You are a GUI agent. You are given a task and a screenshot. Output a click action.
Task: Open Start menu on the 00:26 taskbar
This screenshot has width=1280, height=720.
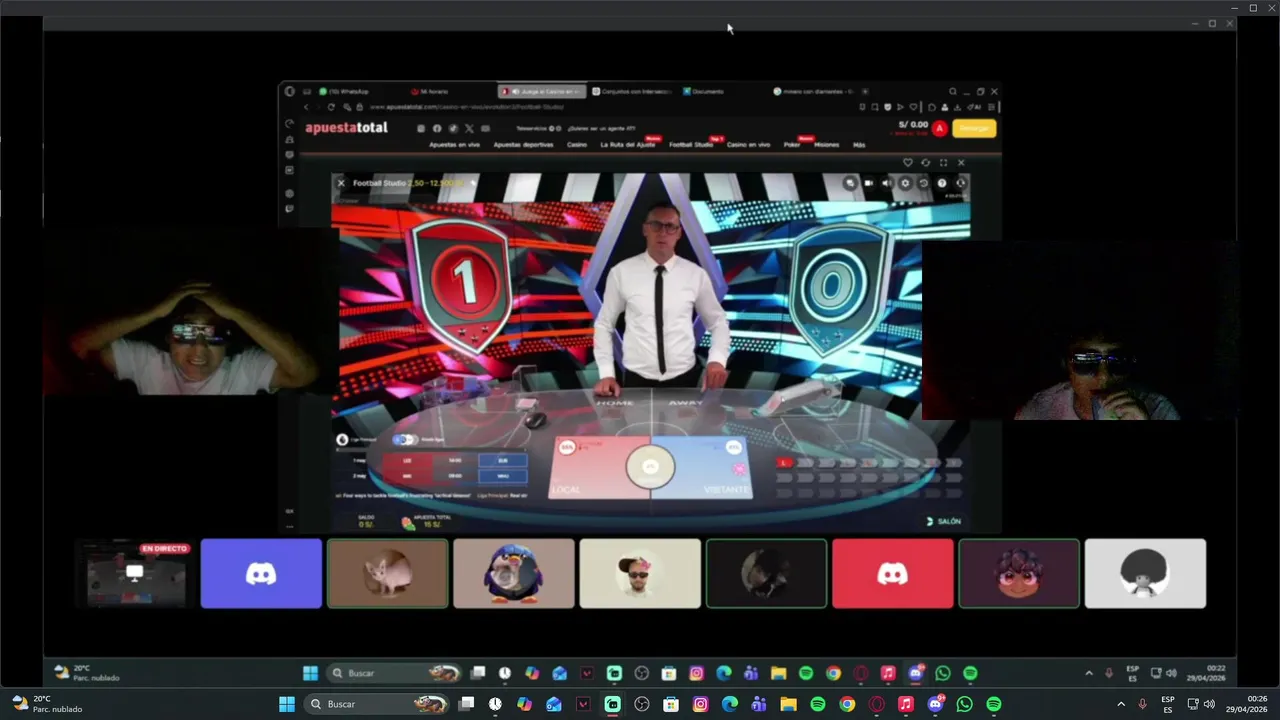(x=287, y=704)
